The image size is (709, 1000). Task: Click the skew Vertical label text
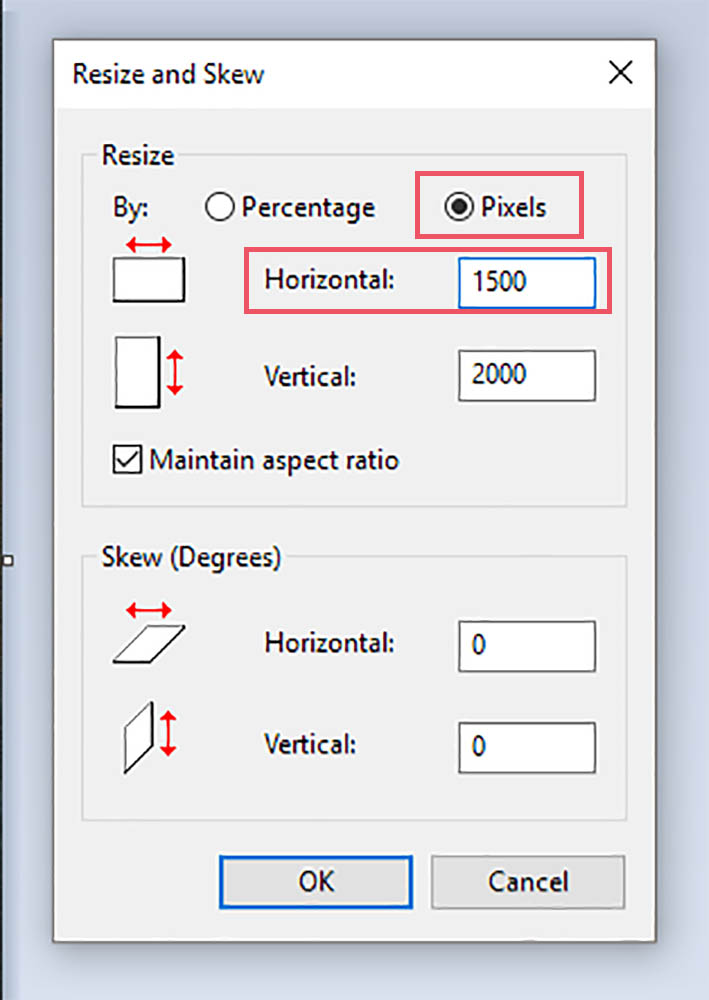pyautogui.click(x=310, y=744)
